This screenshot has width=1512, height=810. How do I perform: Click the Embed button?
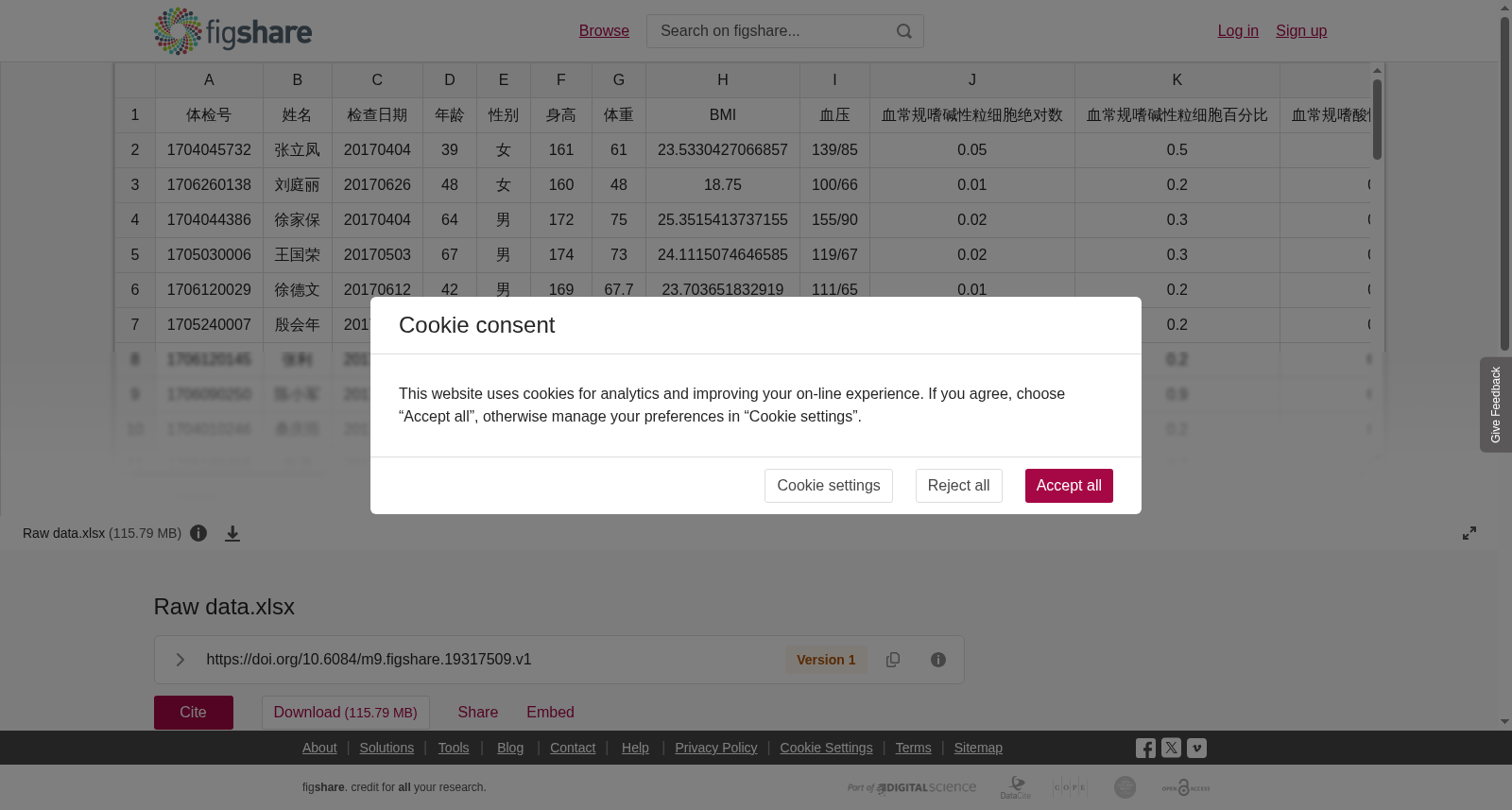(x=551, y=713)
